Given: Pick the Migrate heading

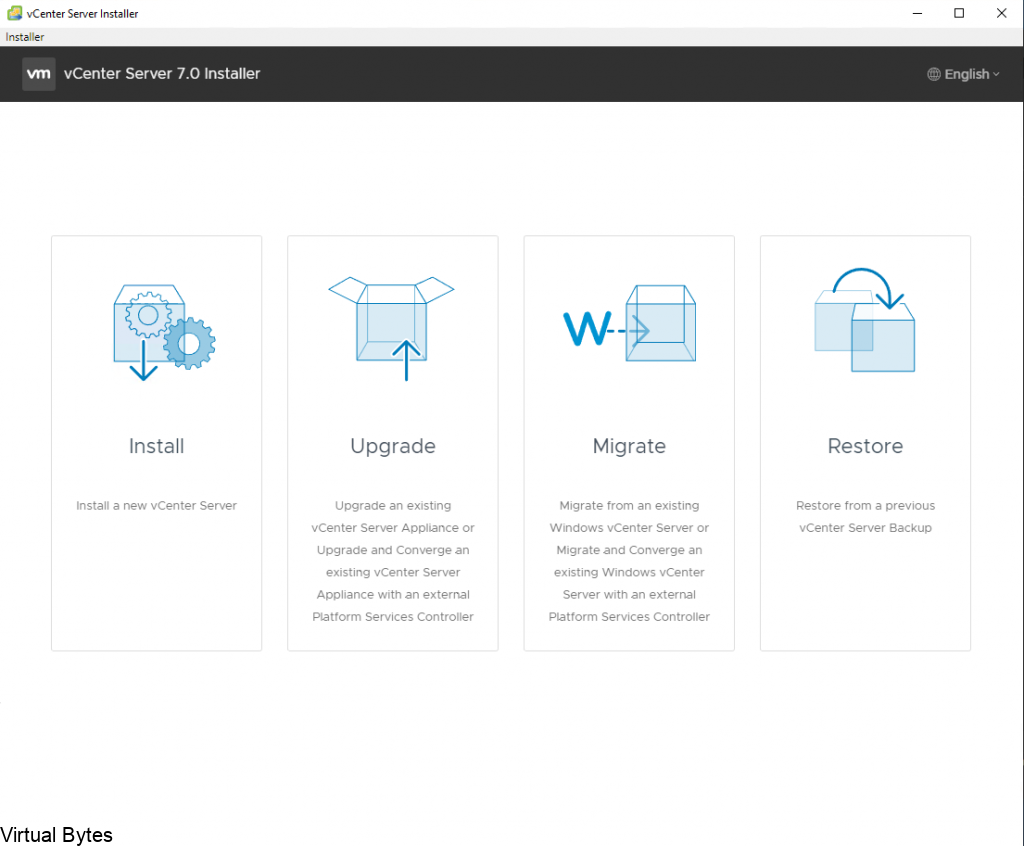Looking at the screenshot, I should tap(630, 447).
